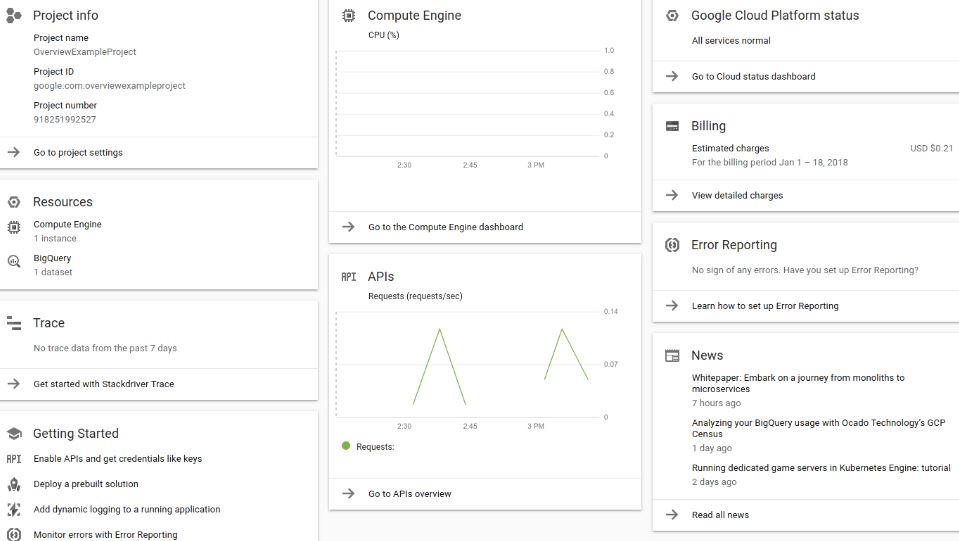Click the arrow beside Go to Cloud status dashboard
Viewport: 959px width, 541px height.
click(x=672, y=76)
